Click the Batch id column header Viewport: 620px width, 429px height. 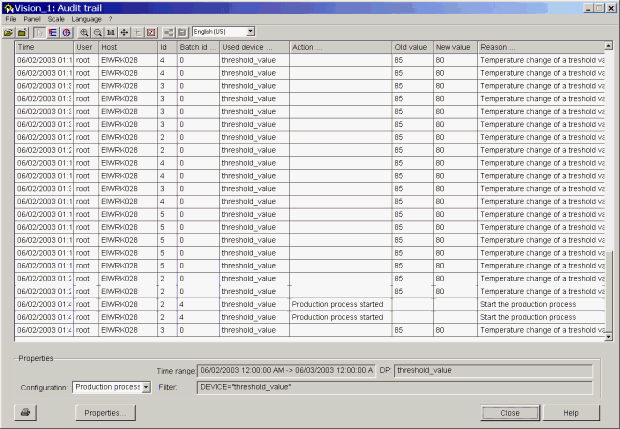(198, 47)
